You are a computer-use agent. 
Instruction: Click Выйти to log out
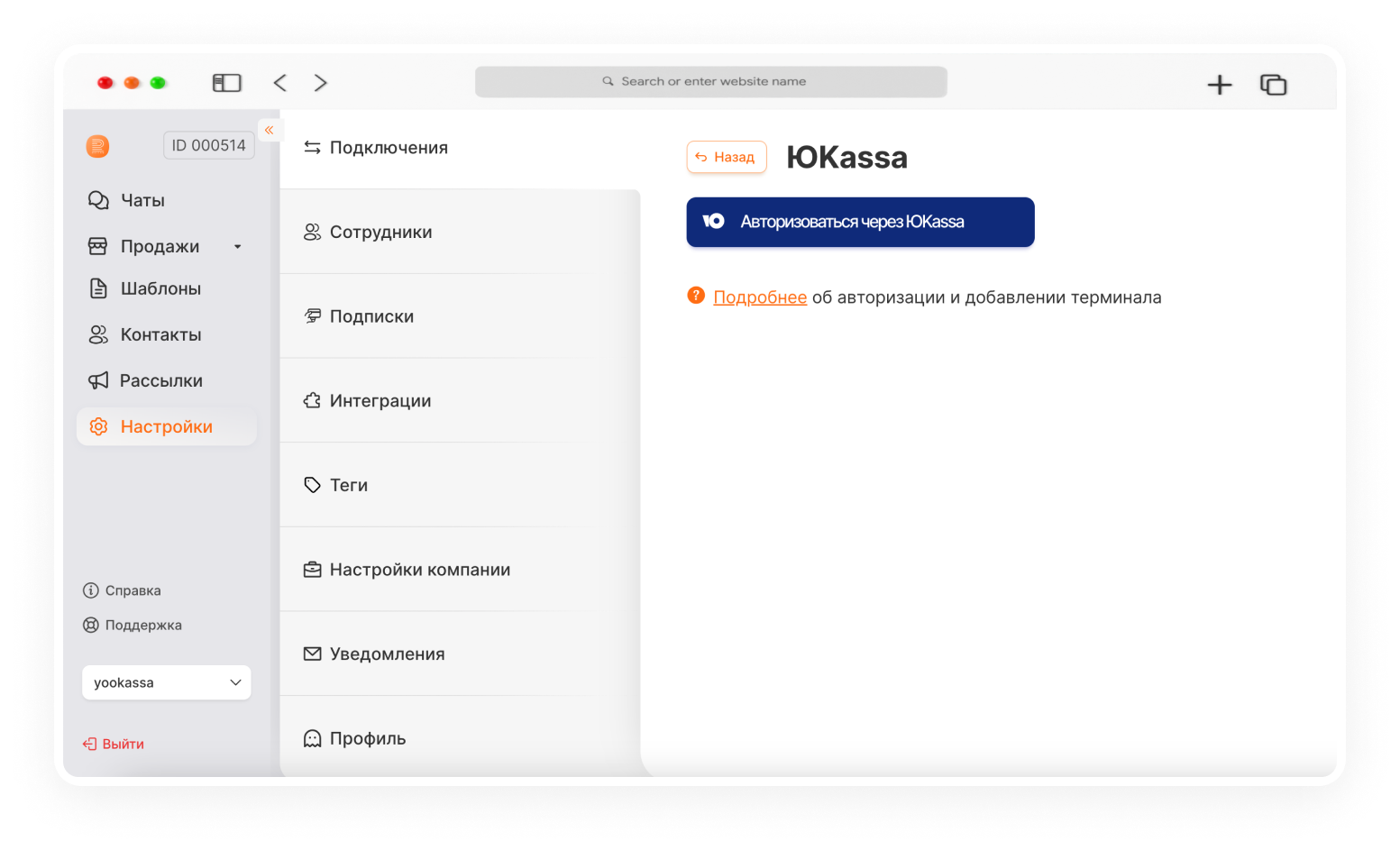click(114, 744)
